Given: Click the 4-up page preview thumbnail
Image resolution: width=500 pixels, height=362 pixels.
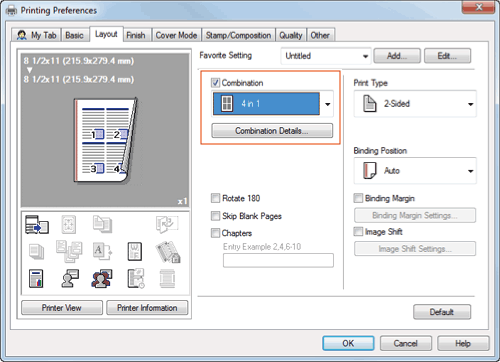Looking at the screenshot, I should (106, 140).
